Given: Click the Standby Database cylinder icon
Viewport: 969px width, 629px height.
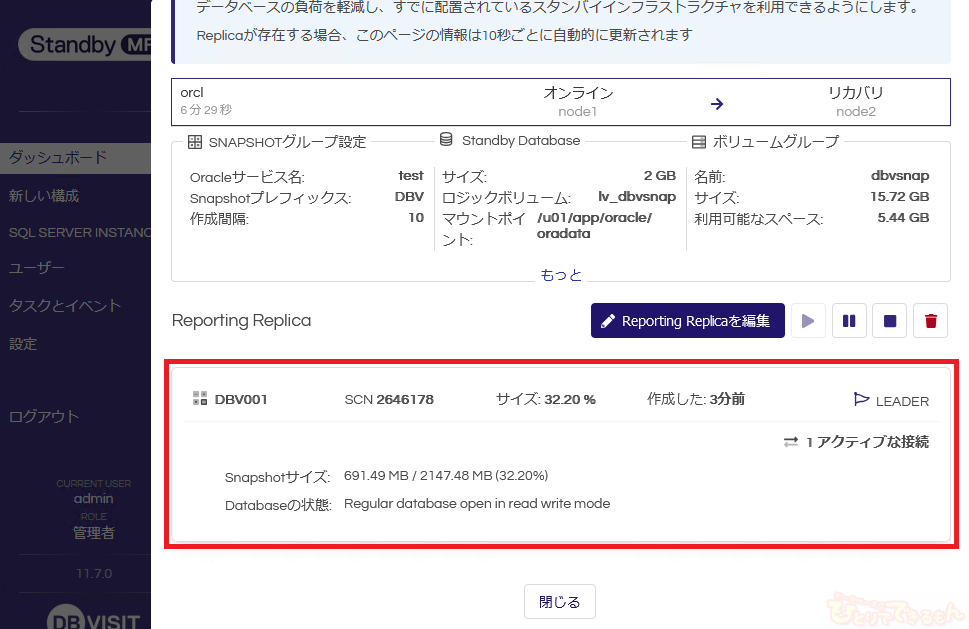Looking at the screenshot, I should tap(446, 140).
